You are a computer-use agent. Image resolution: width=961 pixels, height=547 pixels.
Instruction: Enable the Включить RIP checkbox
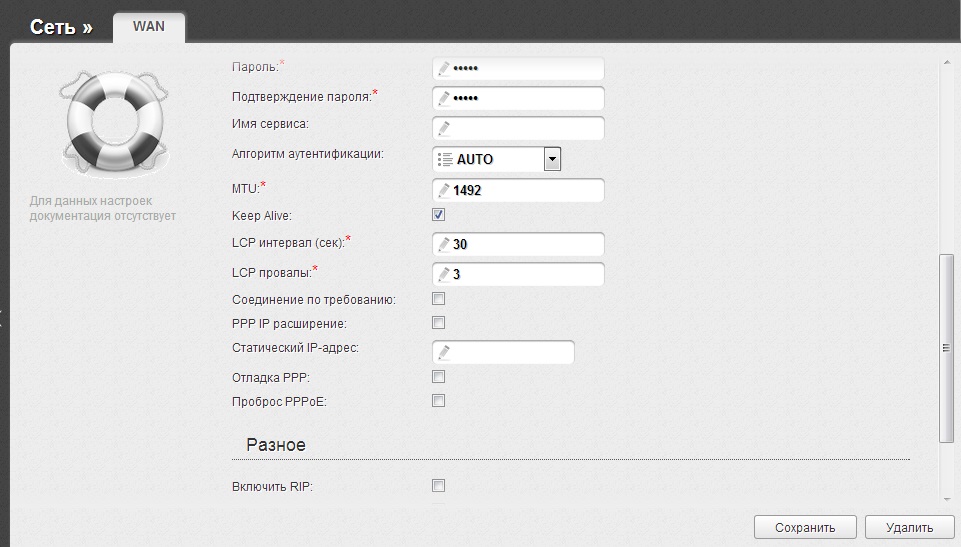pos(438,486)
